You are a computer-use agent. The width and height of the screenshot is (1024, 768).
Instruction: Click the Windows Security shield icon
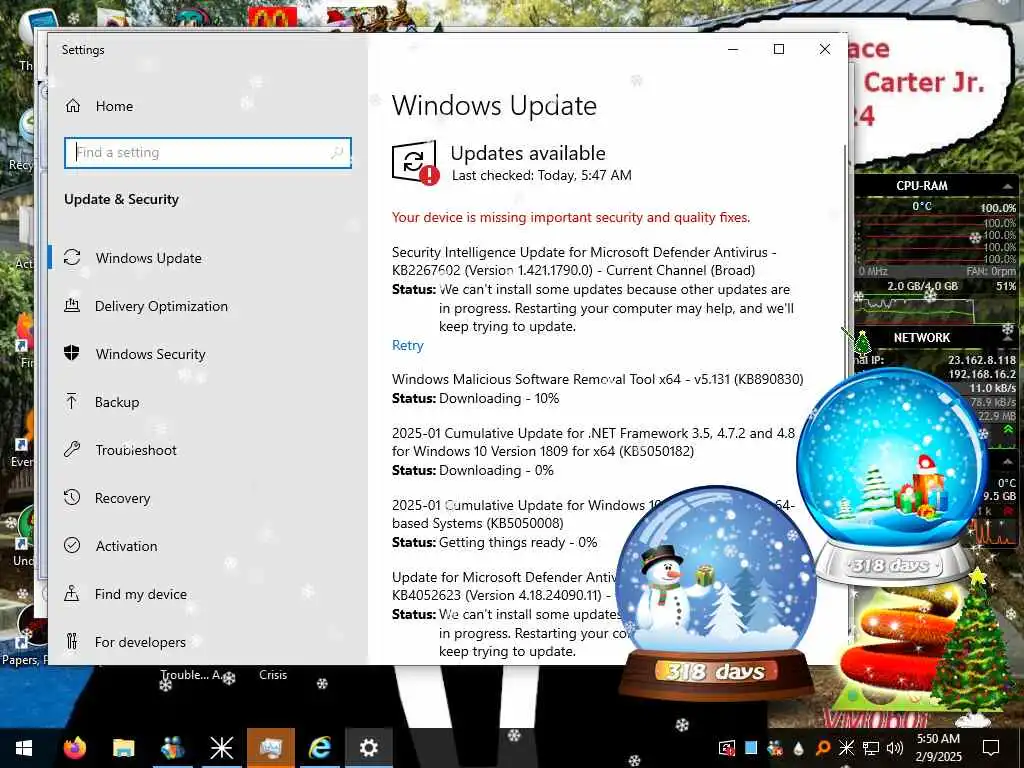[x=72, y=353]
